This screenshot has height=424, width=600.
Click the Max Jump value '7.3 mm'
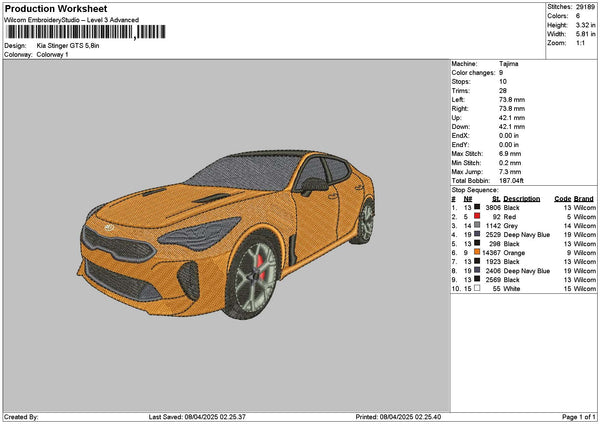pos(510,172)
